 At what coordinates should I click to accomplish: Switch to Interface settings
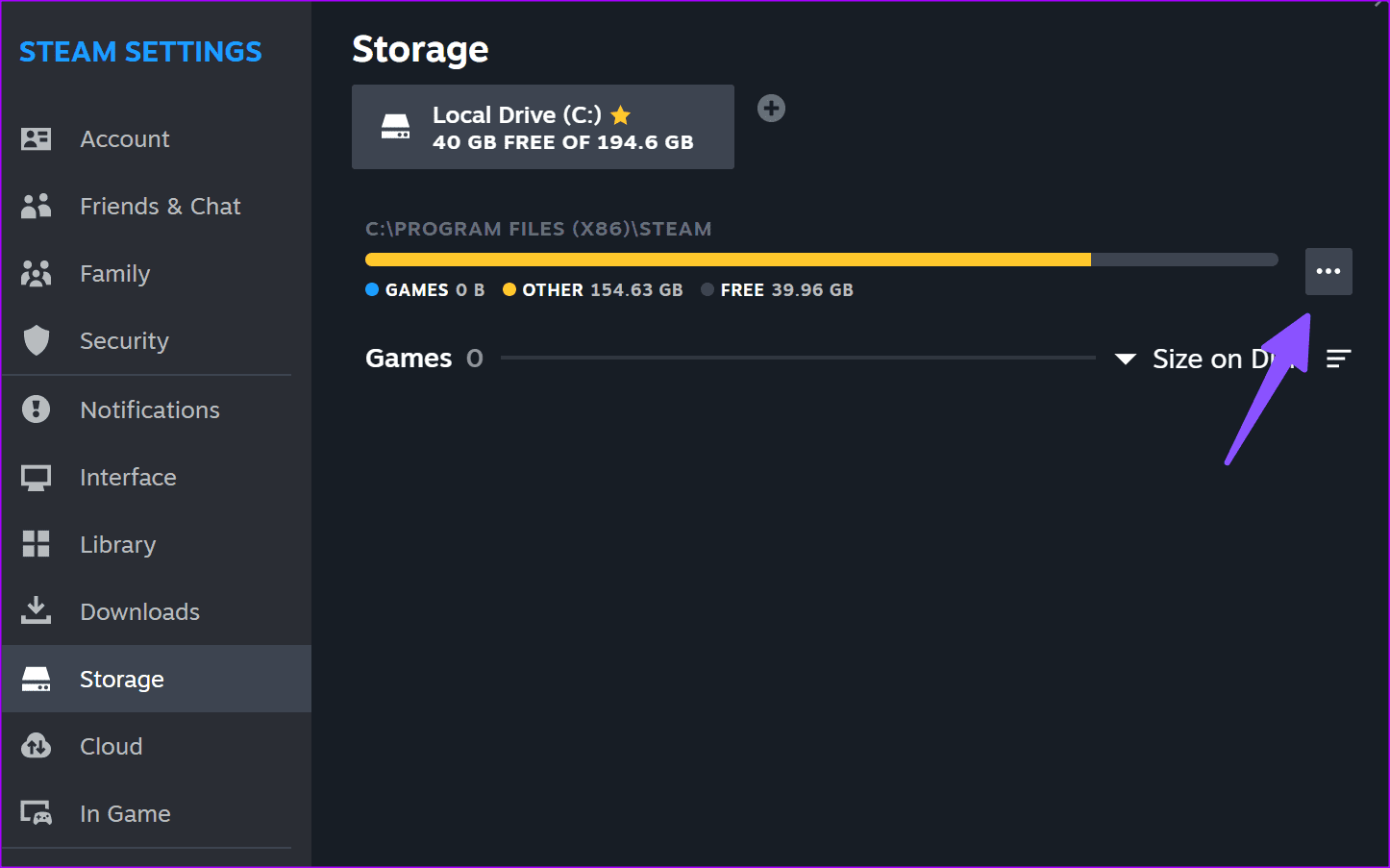tap(156, 478)
